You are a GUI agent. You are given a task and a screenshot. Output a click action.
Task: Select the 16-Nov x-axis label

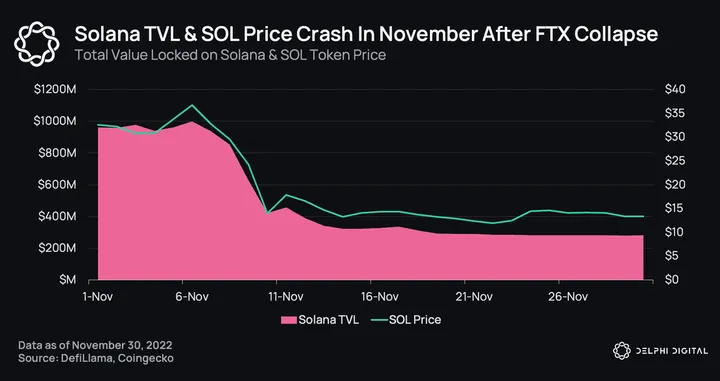coord(382,297)
